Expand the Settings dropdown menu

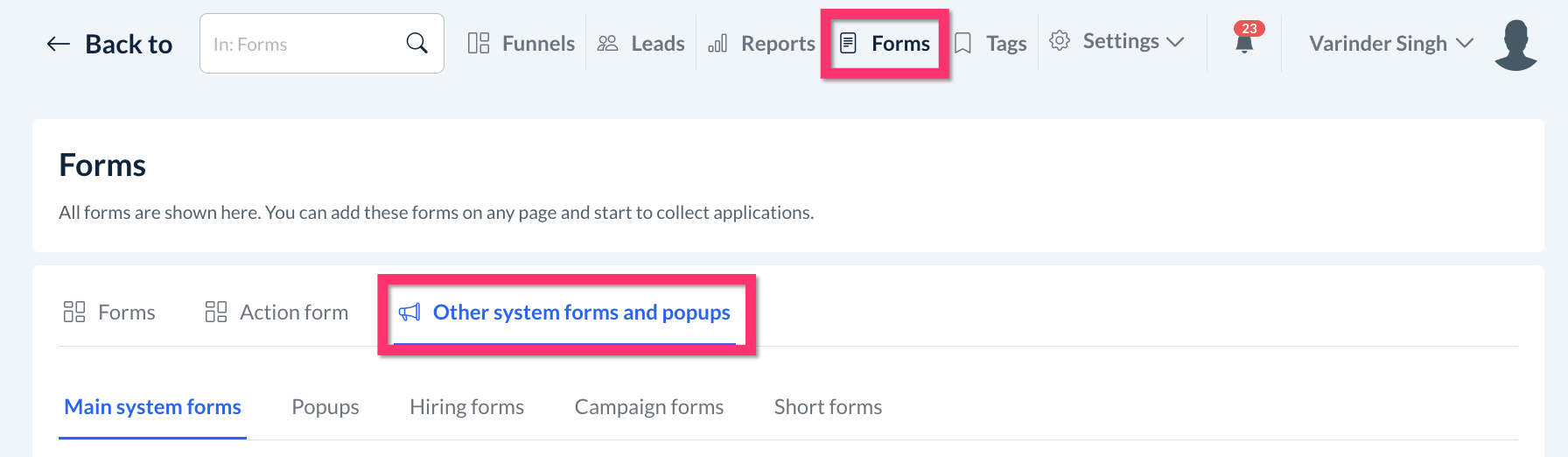coord(1117,41)
